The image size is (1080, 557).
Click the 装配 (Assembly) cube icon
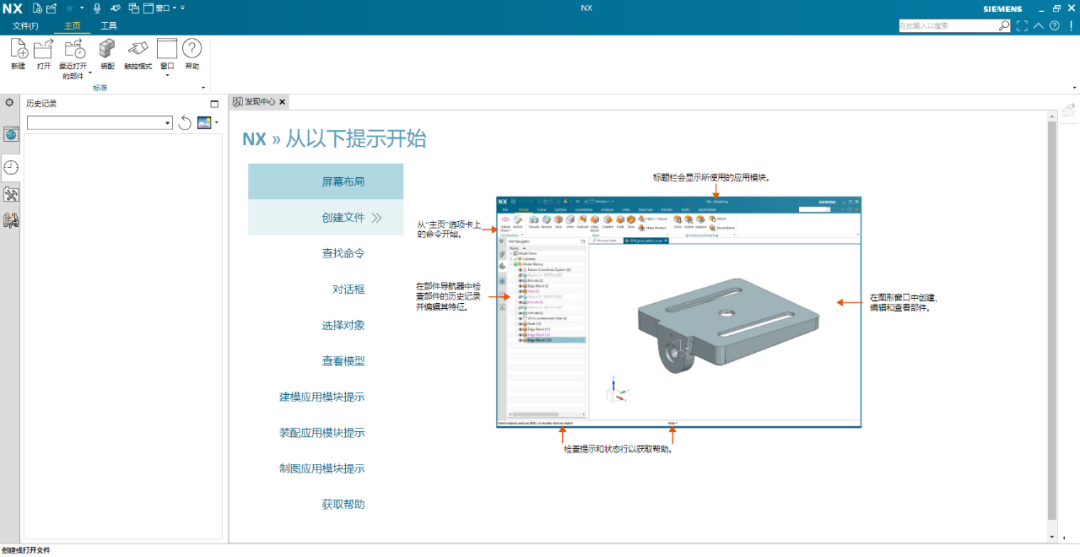tap(107, 49)
